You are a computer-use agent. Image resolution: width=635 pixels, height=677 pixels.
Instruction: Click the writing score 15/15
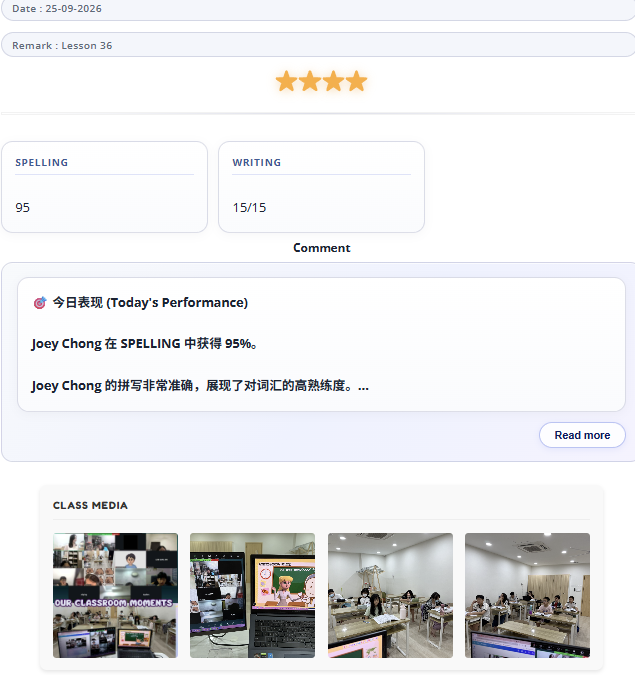[249, 208]
